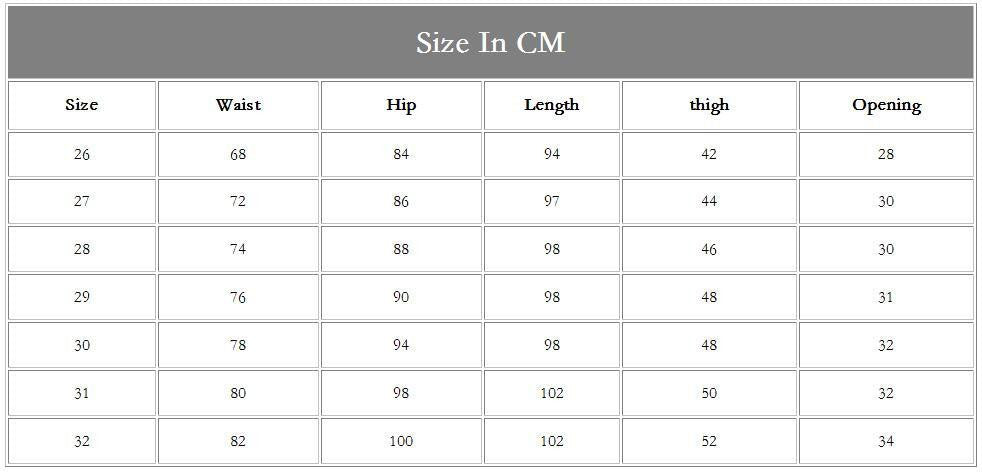The image size is (982, 473).
Task: Click hip value 90
Action: (x=401, y=297)
